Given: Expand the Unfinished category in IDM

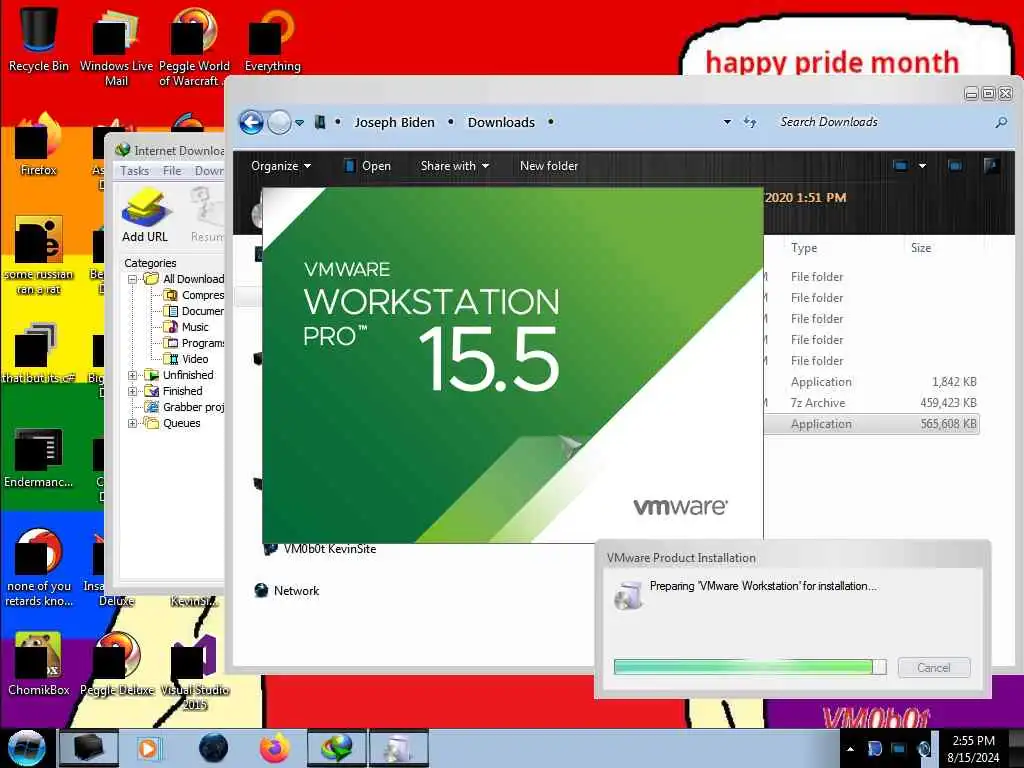Looking at the screenshot, I should point(133,375).
